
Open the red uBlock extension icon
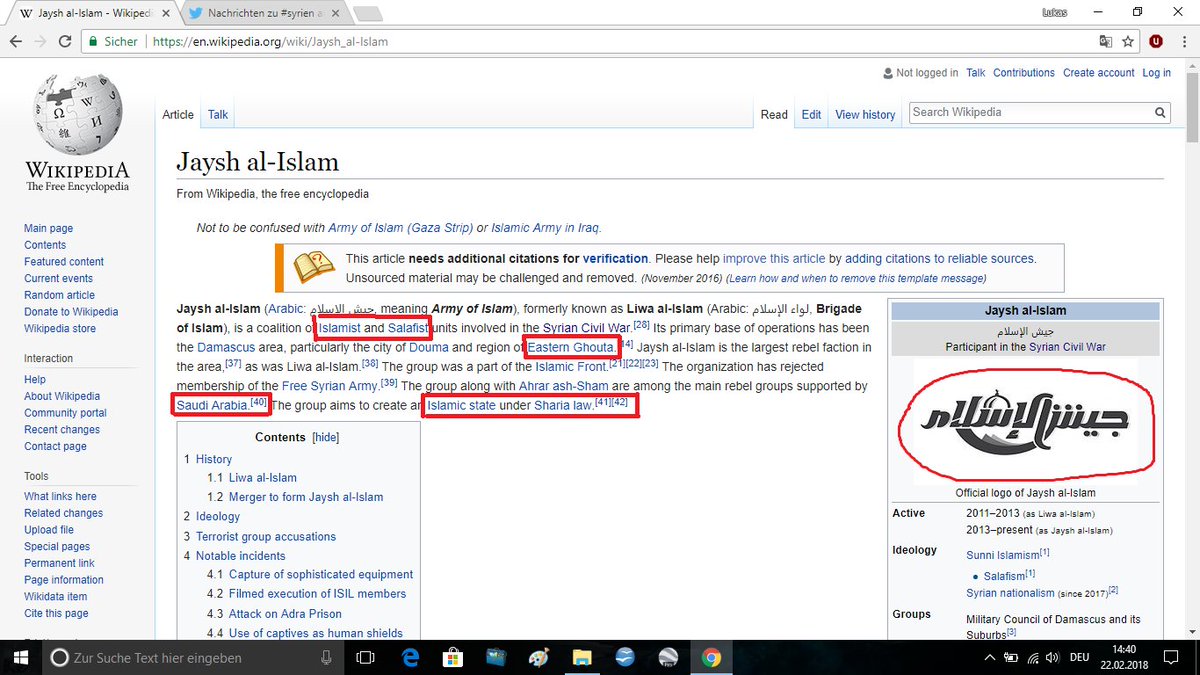pos(1157,42)
